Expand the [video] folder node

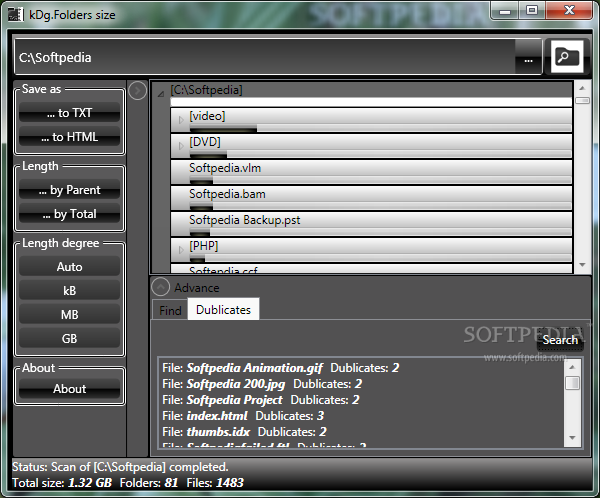tap(181, 120)
